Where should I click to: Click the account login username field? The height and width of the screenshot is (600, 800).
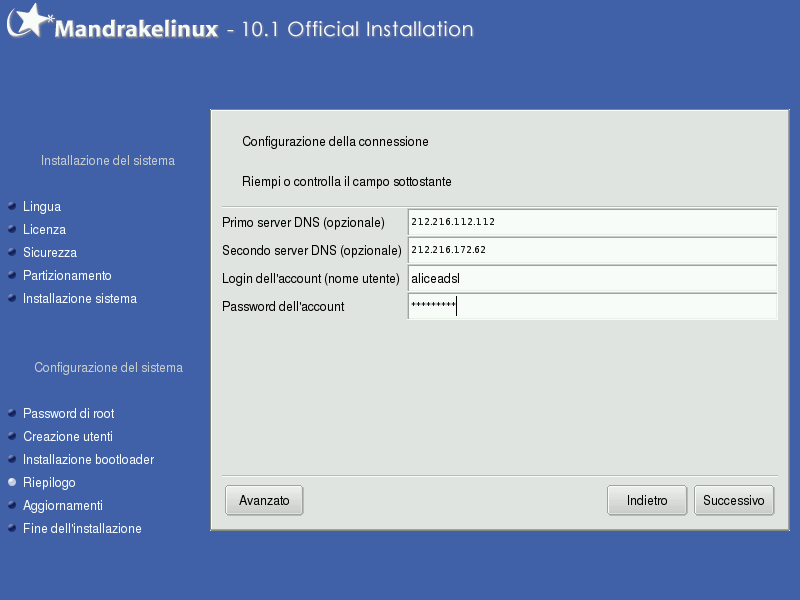(592, 278)
